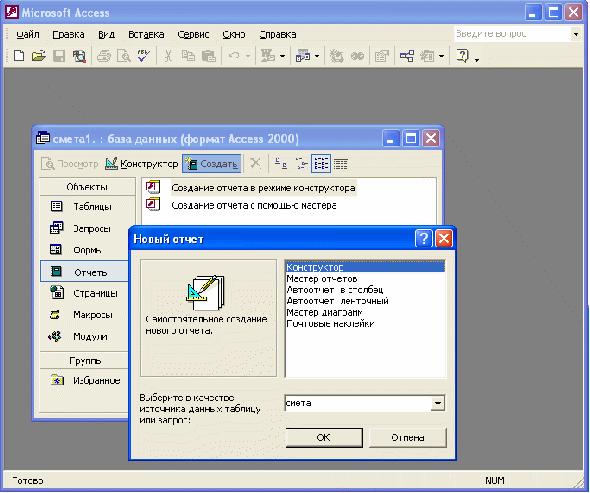590x493 pixels.
Task: Open the Справка menu
Action: 278,35
